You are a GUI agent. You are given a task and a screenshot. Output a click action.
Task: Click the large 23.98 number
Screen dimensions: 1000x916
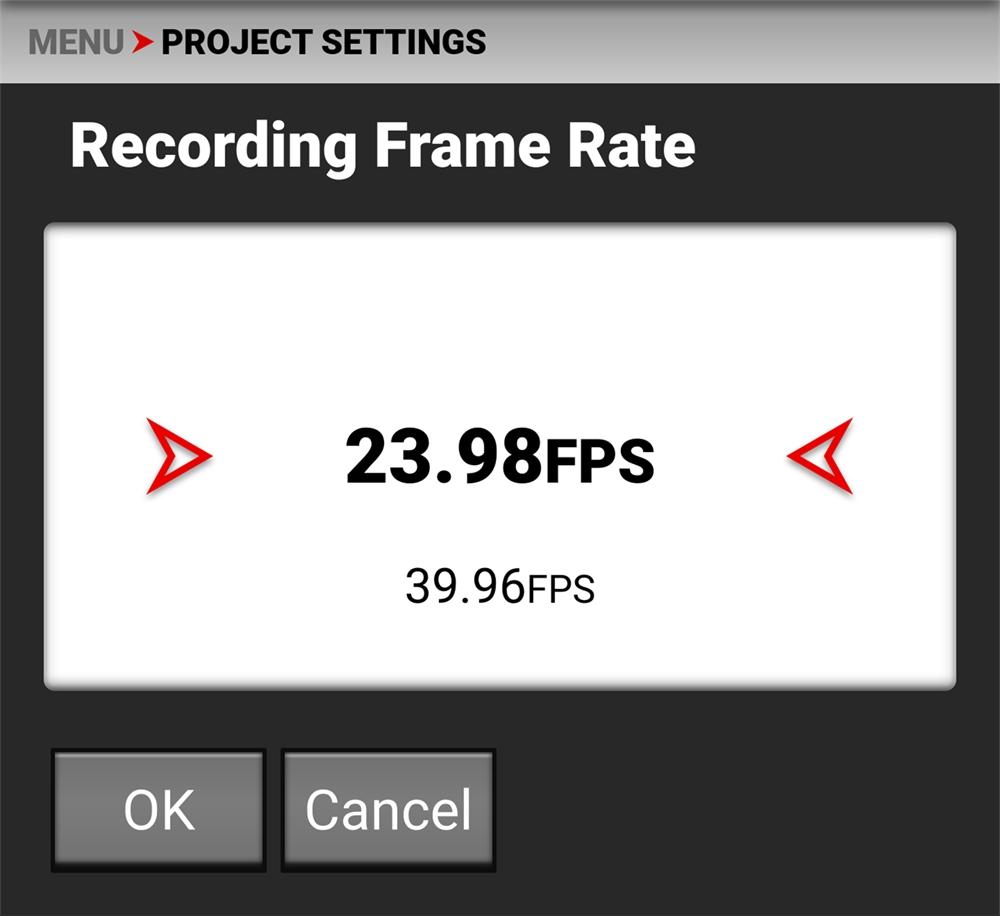click(x=443, y=458)
